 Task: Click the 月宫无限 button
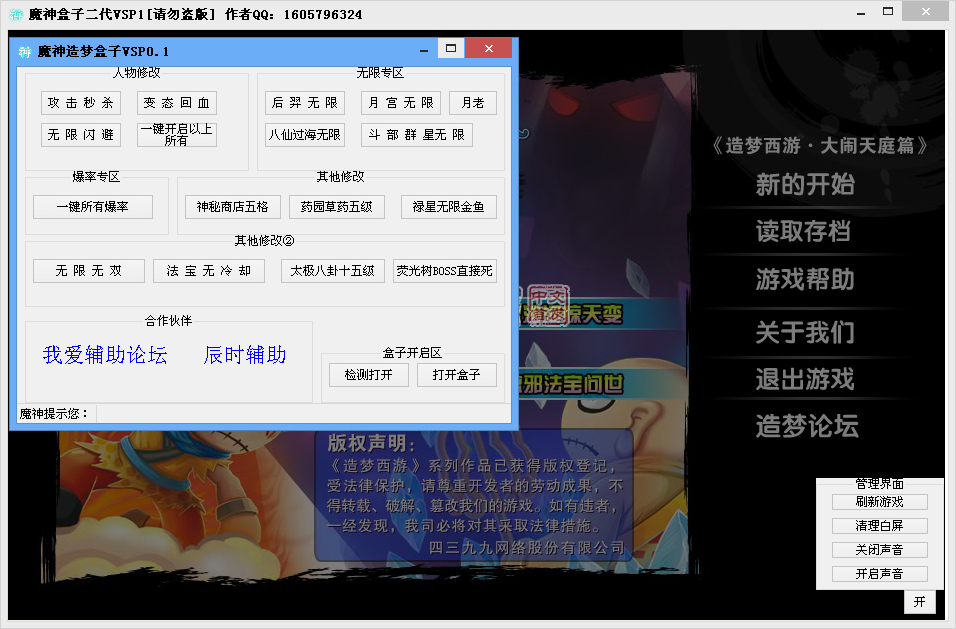401,103
